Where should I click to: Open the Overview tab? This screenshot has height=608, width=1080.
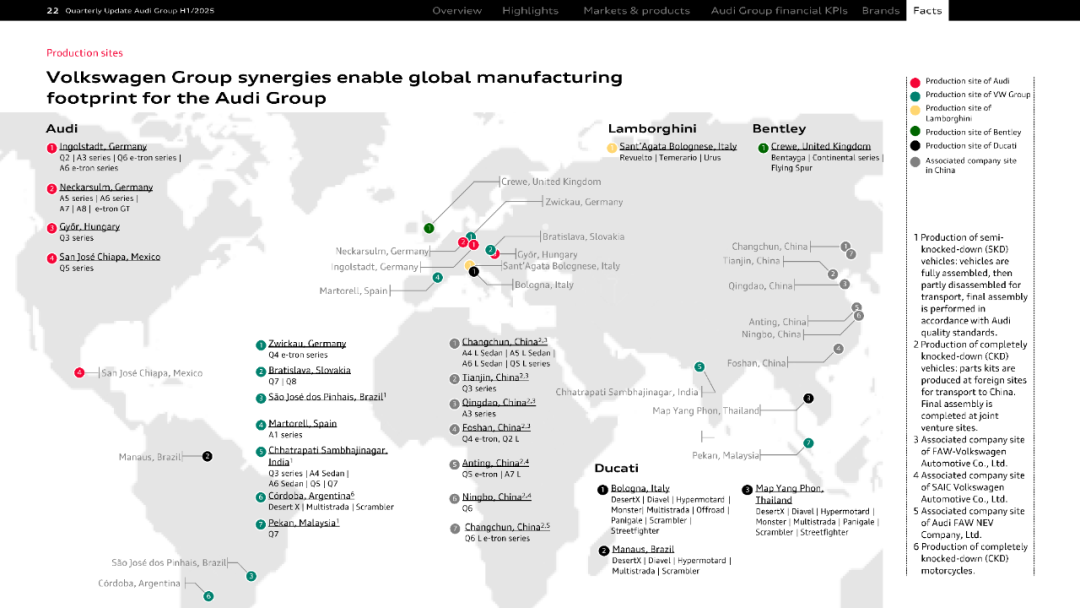(x=456, y=11)
